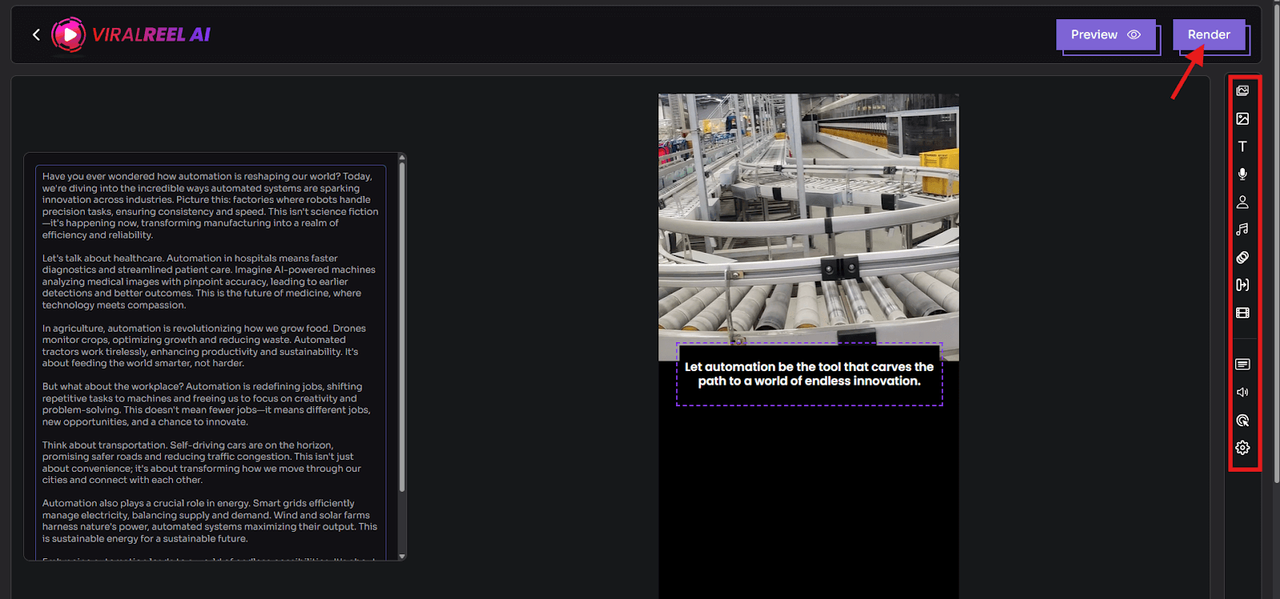
Task: Click the pill-shaped sticker icon in sidebar
Action: 1242,257
